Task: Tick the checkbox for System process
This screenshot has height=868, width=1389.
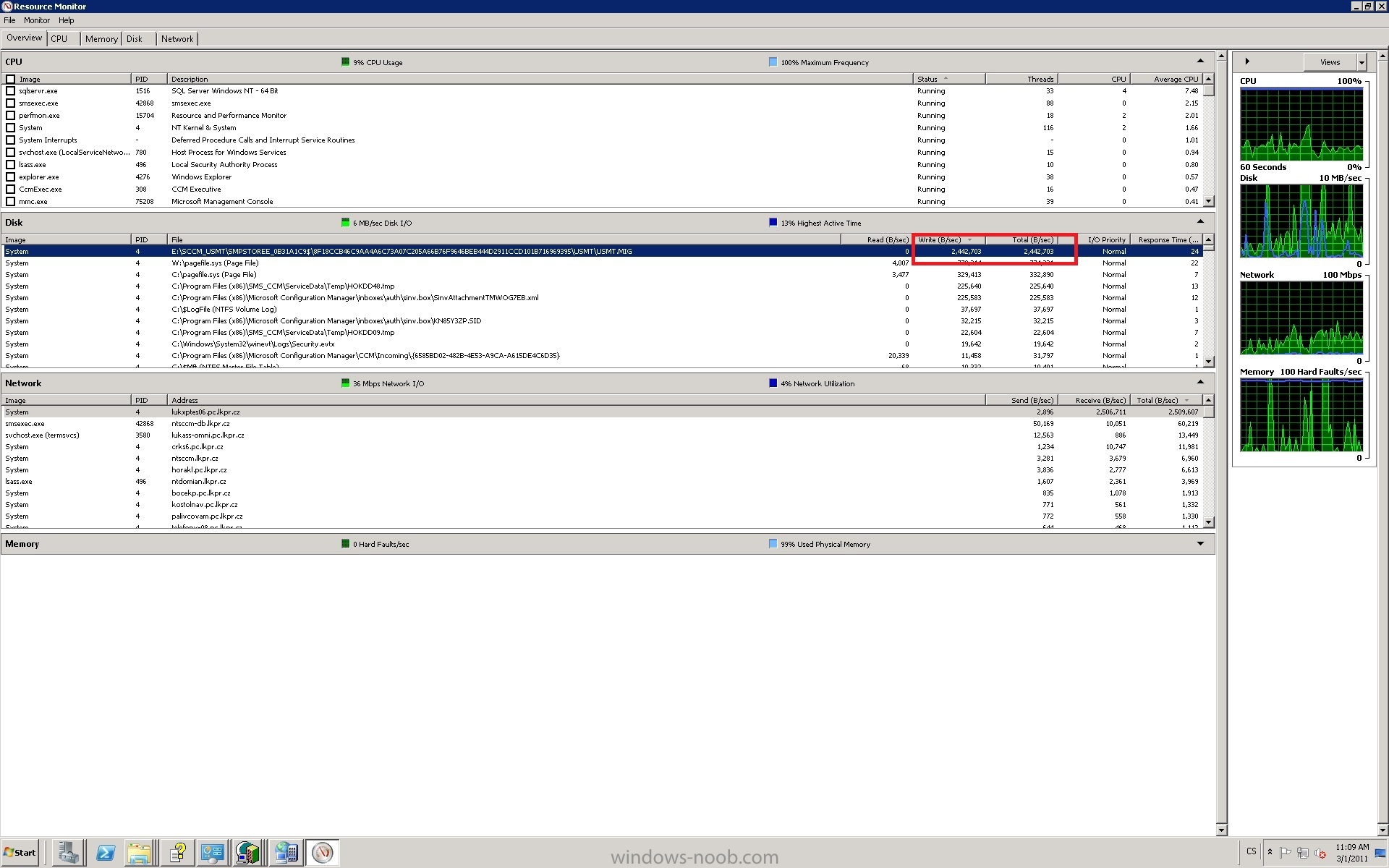Action: tap(10, 128)
